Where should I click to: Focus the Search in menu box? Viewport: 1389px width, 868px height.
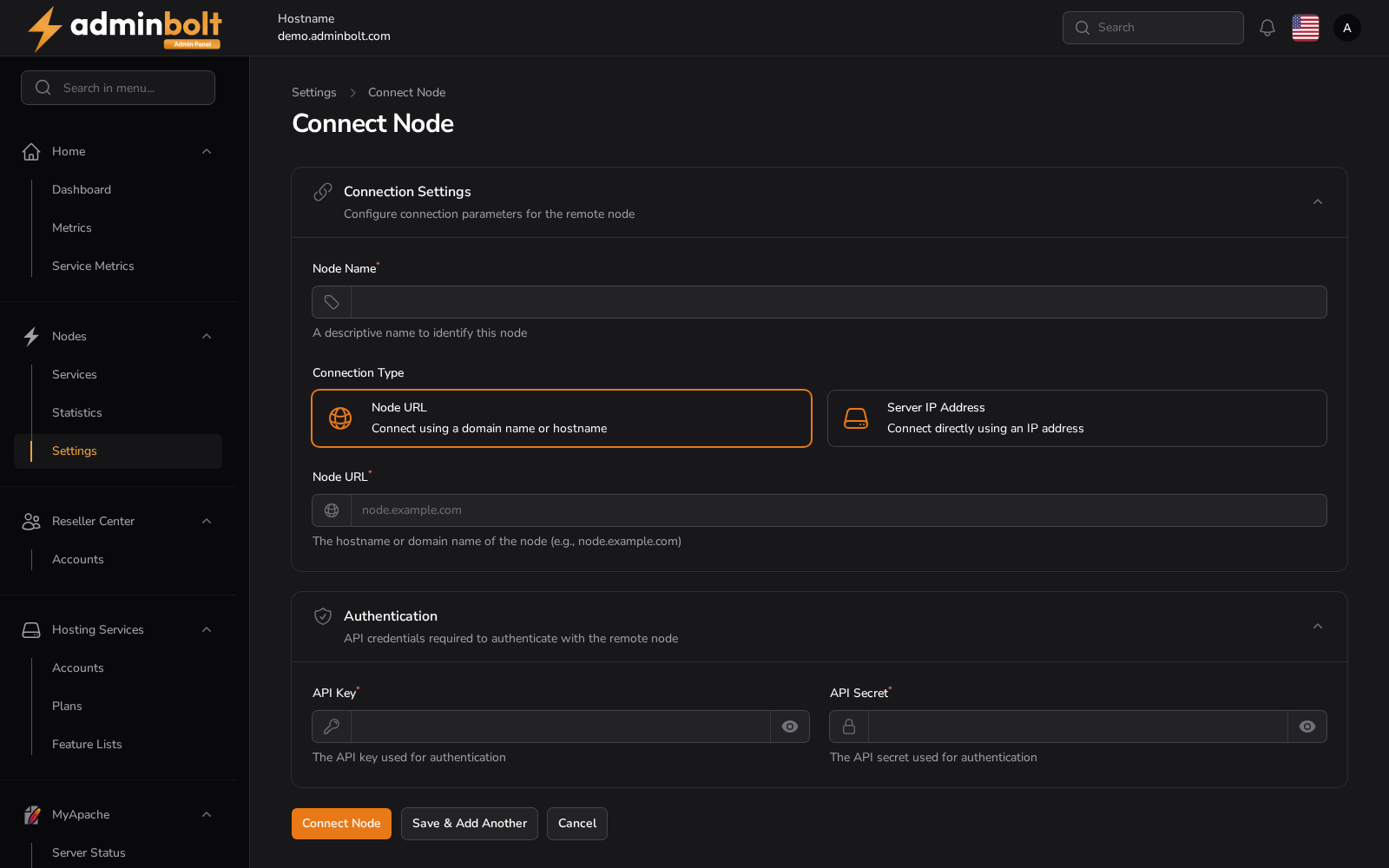coord(118,88)
